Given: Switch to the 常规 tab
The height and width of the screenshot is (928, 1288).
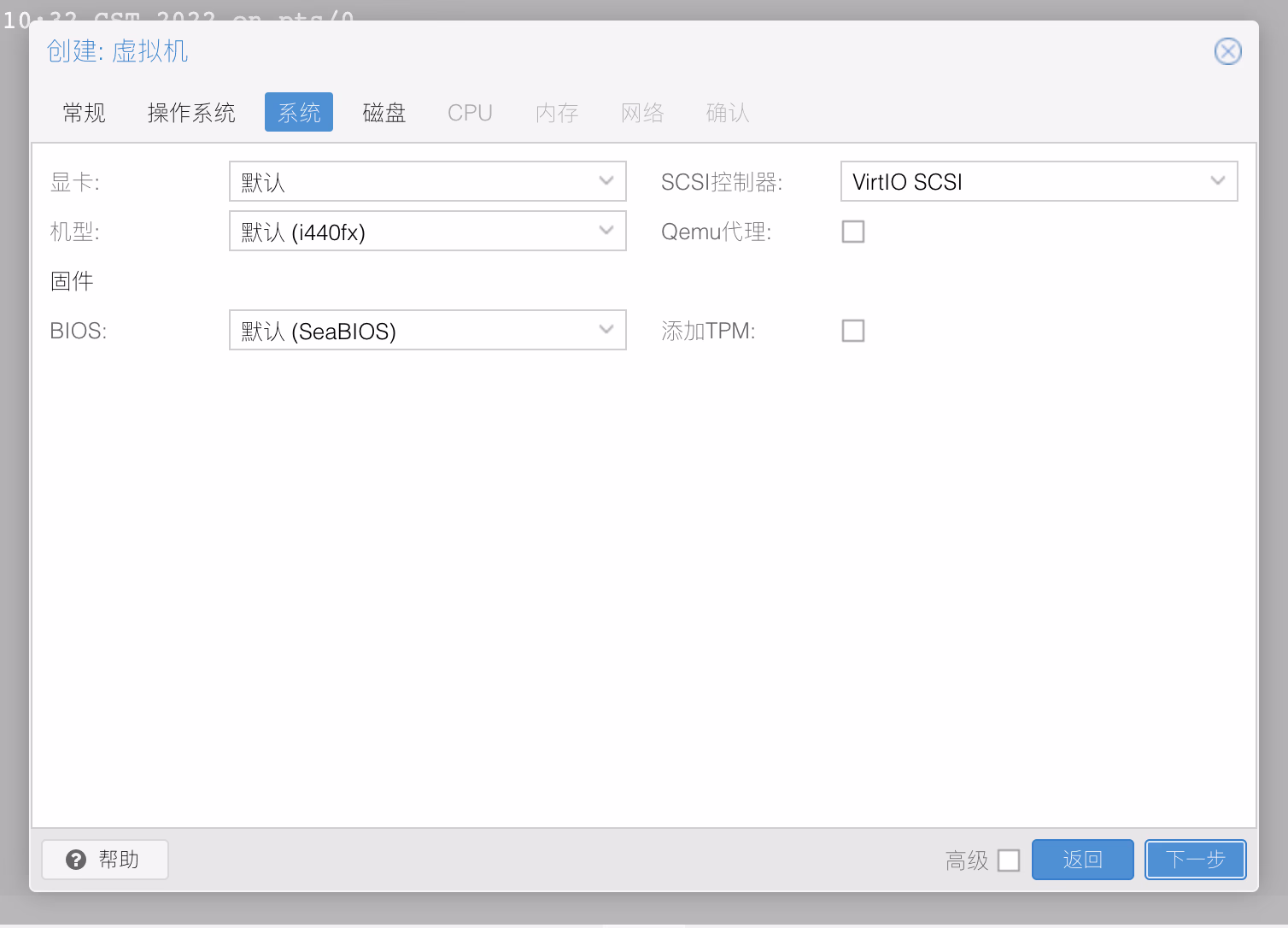Looking at the screenshot, I should [x=84, y=113].
